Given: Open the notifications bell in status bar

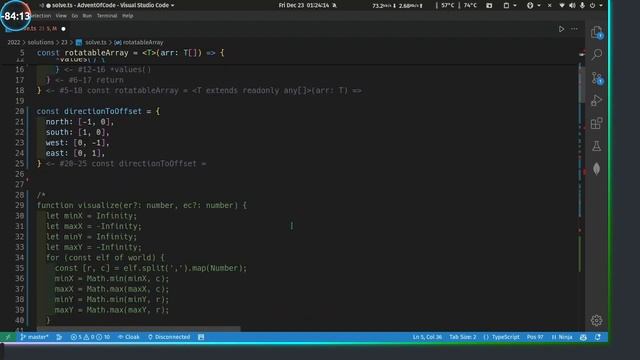Looking at the screenshot, I should (x=598, y=337).
